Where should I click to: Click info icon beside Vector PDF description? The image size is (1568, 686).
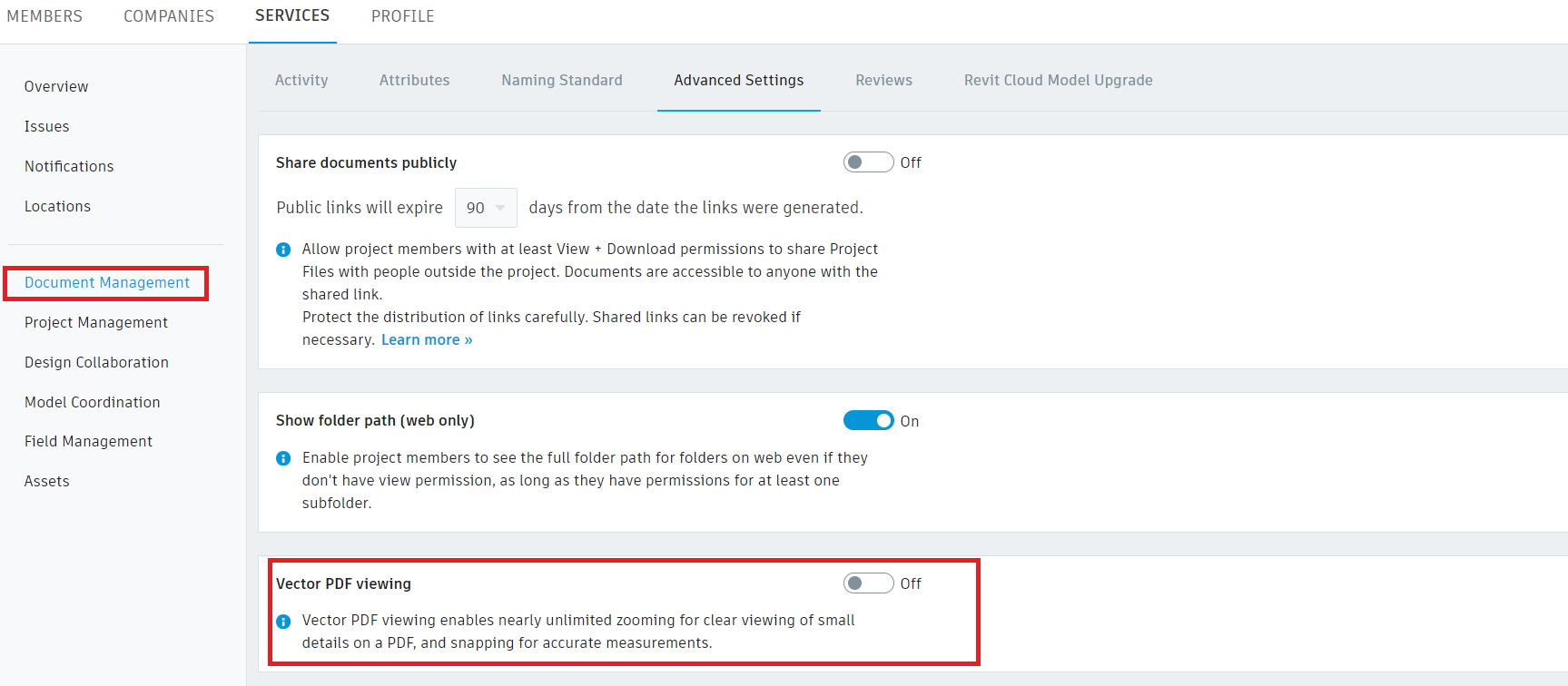pyautogui.click(x=283, y=622)
